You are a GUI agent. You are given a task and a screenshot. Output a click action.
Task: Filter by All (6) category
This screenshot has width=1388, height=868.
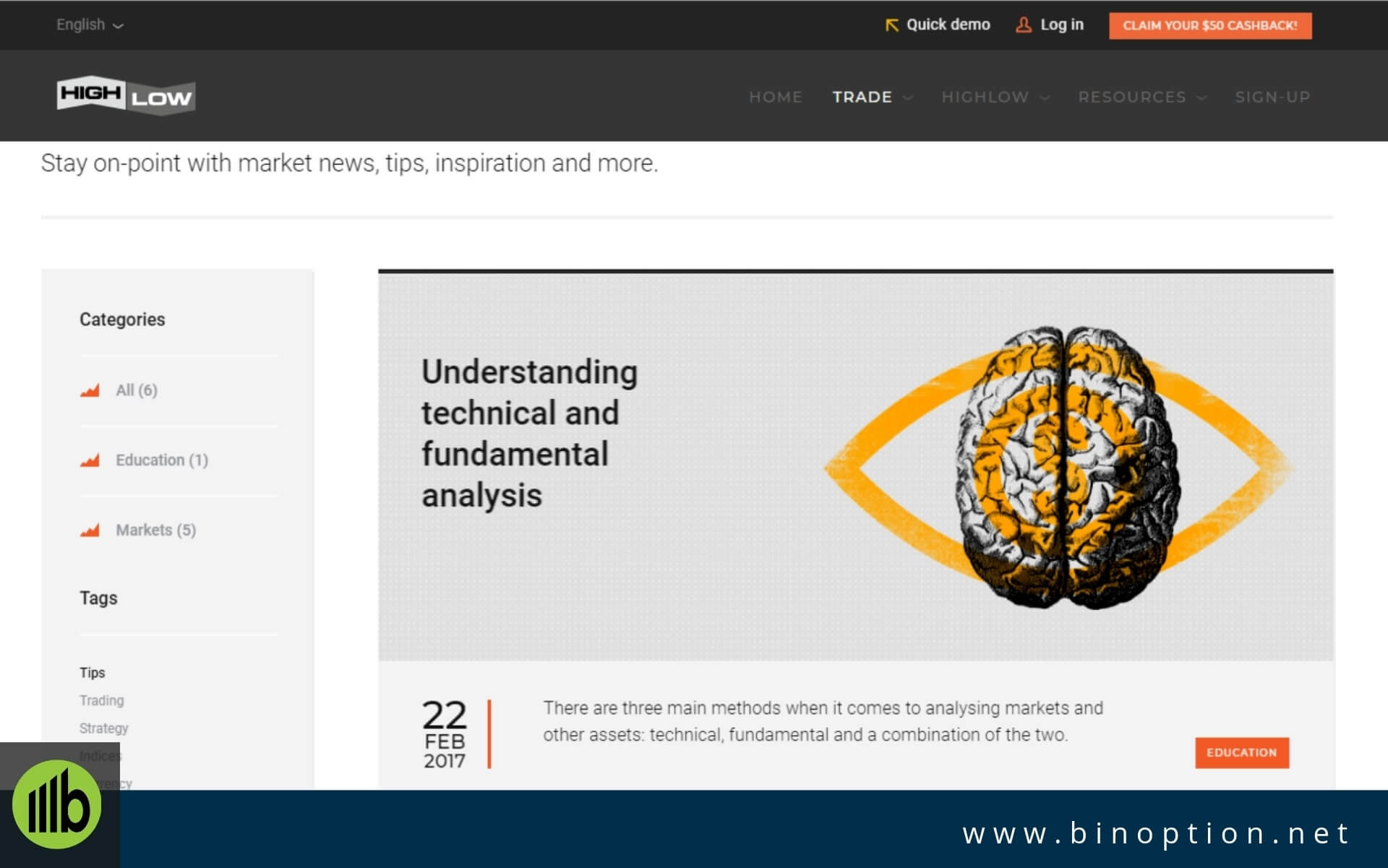(137, 390)
